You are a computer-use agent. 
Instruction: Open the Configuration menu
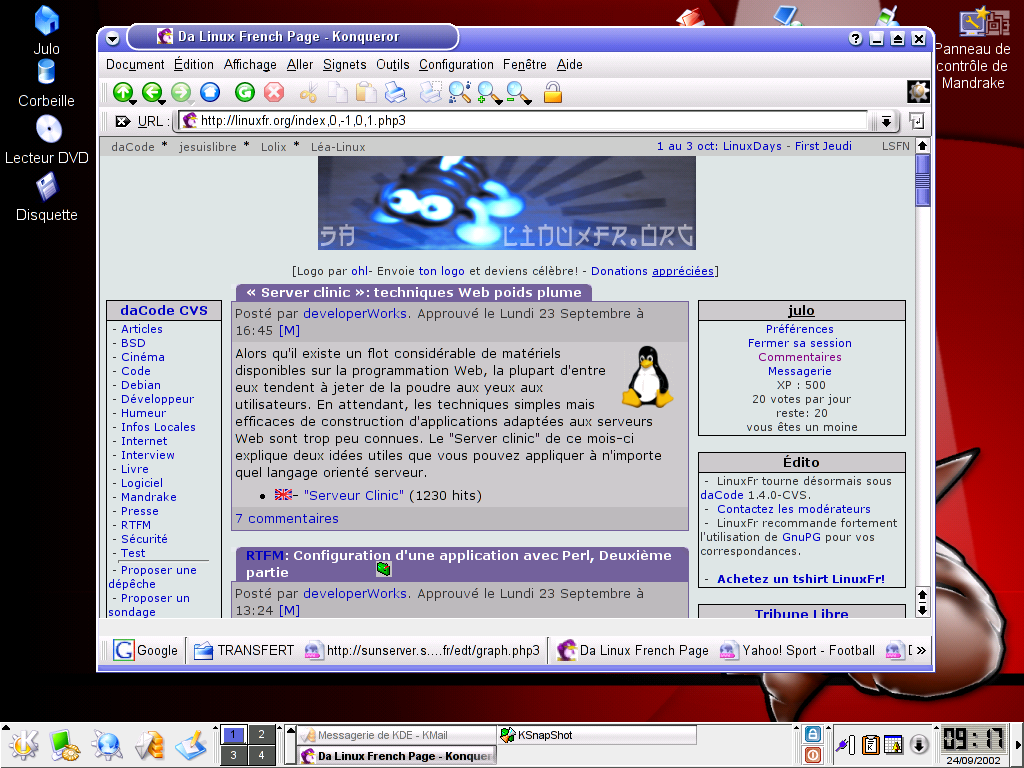[456, 65]
